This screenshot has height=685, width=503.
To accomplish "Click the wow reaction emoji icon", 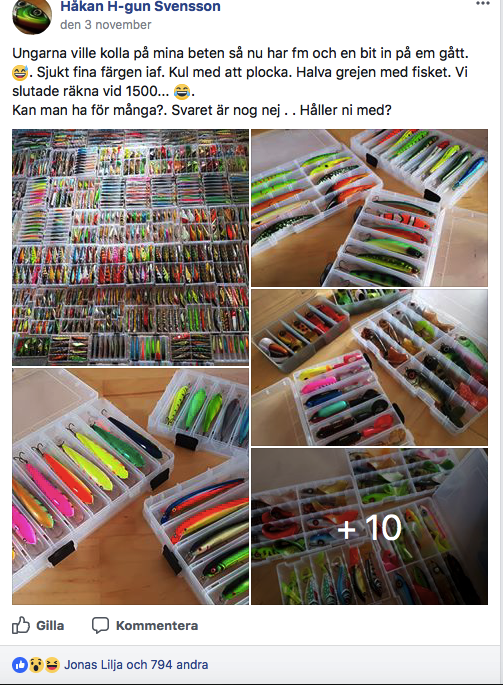I will click(x=36, y=665).
